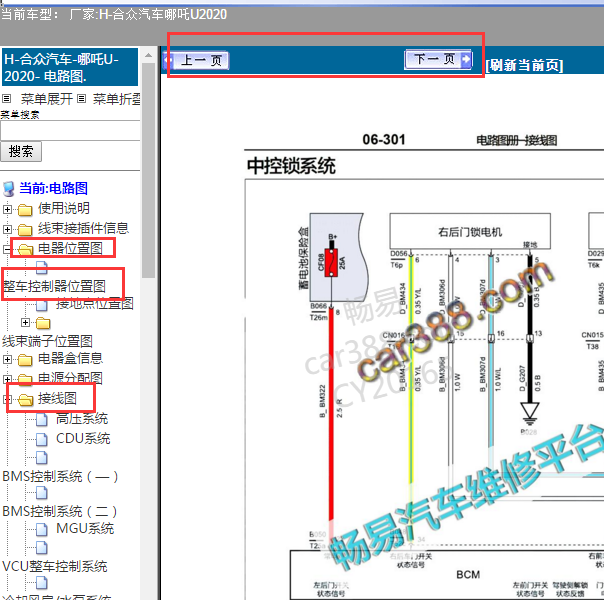Click the 电器盒信息 folder icon

[x=25, y=360]
